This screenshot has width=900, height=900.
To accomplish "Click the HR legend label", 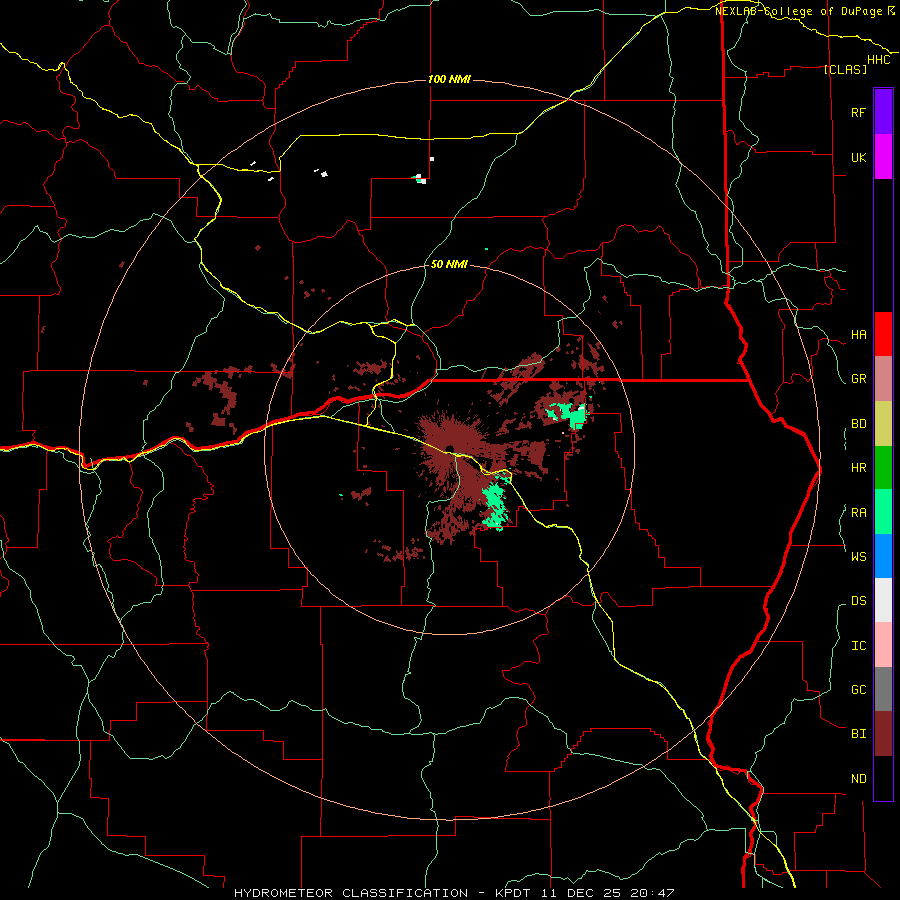I will pos(858,468).
